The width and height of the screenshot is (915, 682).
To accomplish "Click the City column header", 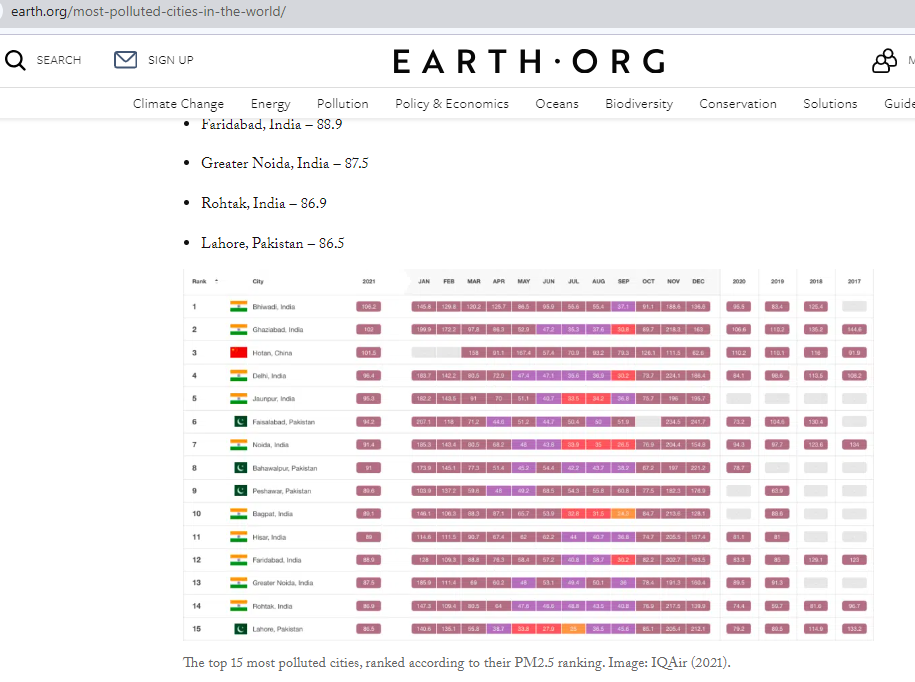I will pyautogui.click(x=258, y=281).
